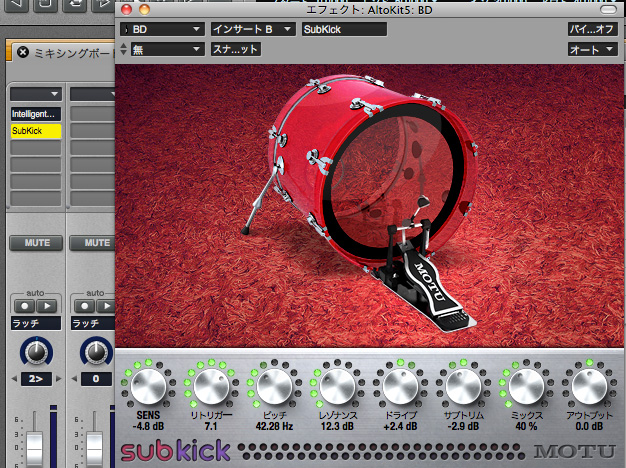626x468 pixels.
Task: Click the preset up/down stepper arrows
Action: point(124,49)
